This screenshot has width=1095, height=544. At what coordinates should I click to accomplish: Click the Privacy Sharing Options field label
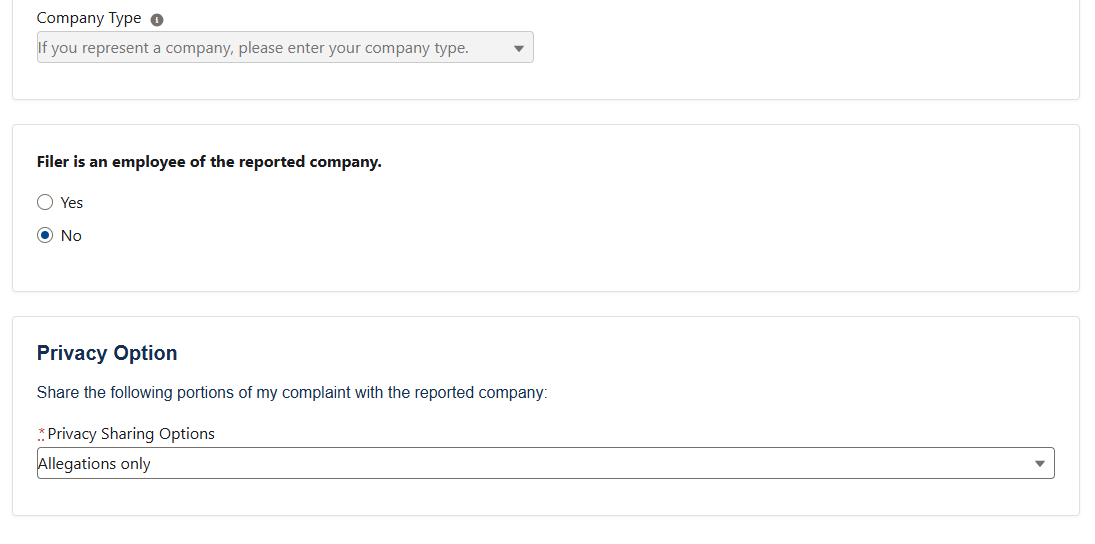(131, 434)
